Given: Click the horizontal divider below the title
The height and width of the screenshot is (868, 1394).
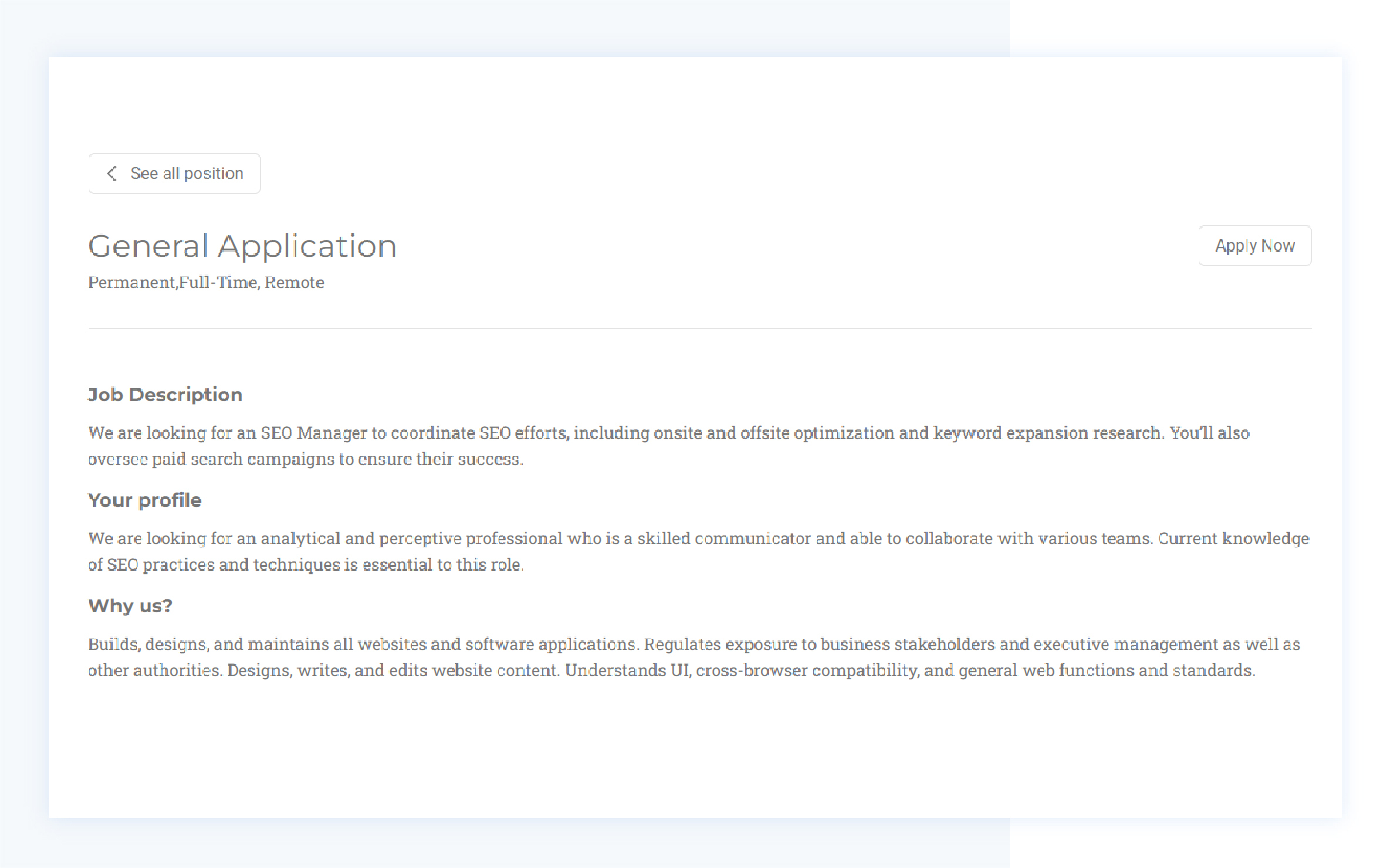Looking at the screenshot, I should click(699, 328).
